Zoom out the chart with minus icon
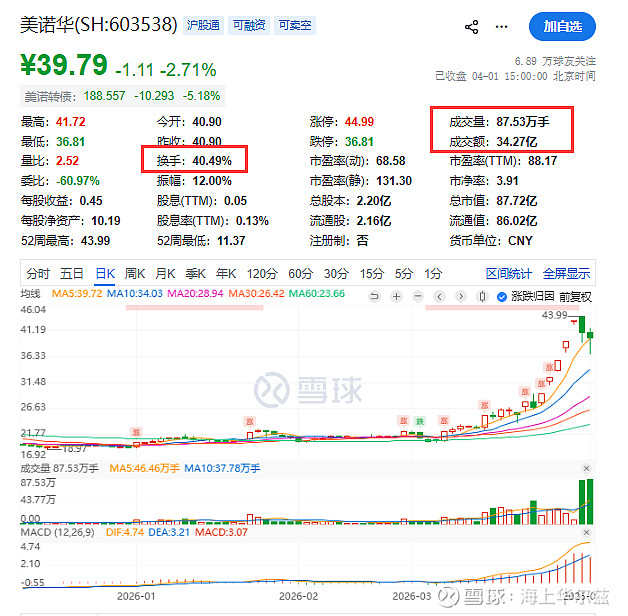 (x=418, y=296)
